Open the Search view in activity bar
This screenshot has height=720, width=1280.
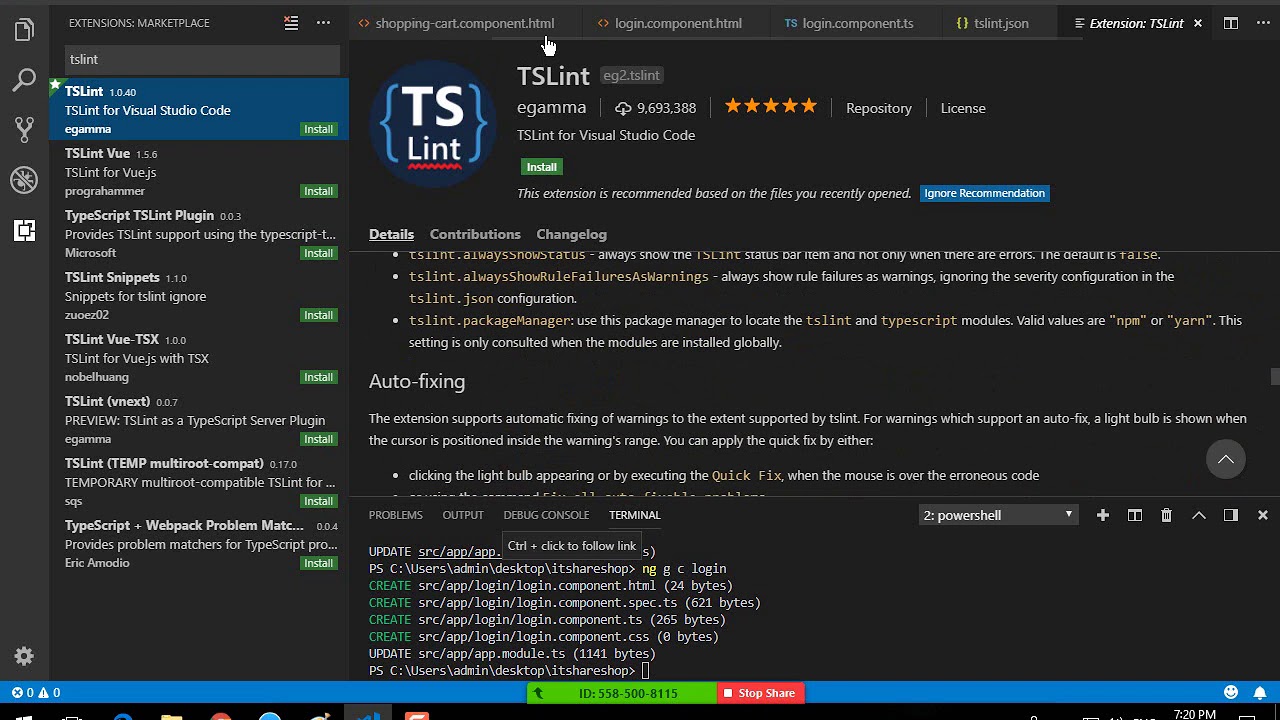(x=24, y=80)
